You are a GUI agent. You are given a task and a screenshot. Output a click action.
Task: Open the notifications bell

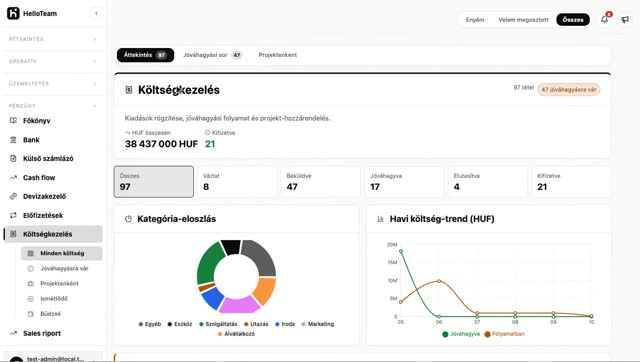604,19
